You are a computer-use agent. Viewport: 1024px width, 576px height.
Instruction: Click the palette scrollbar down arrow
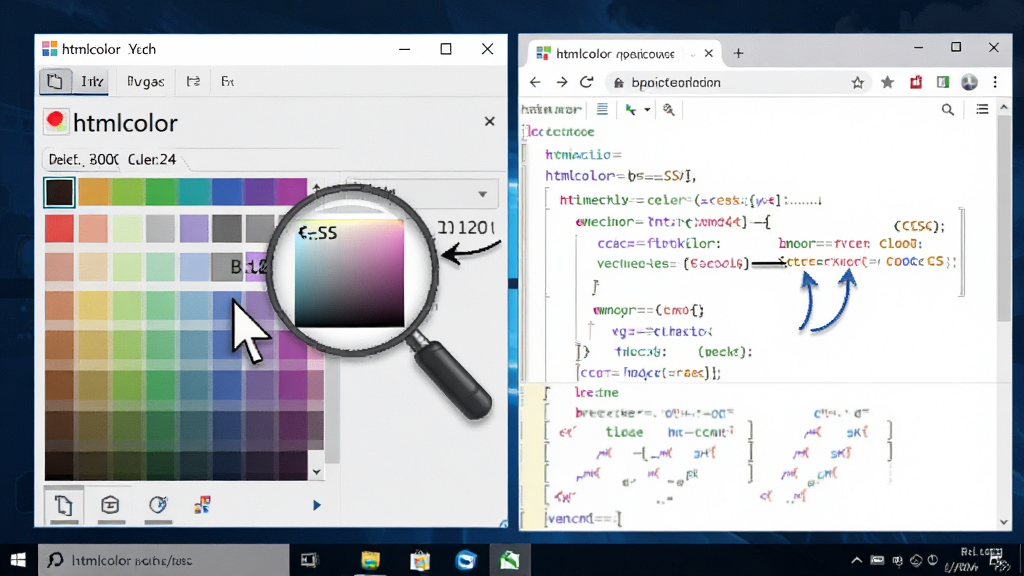click(x=316, y=472)
